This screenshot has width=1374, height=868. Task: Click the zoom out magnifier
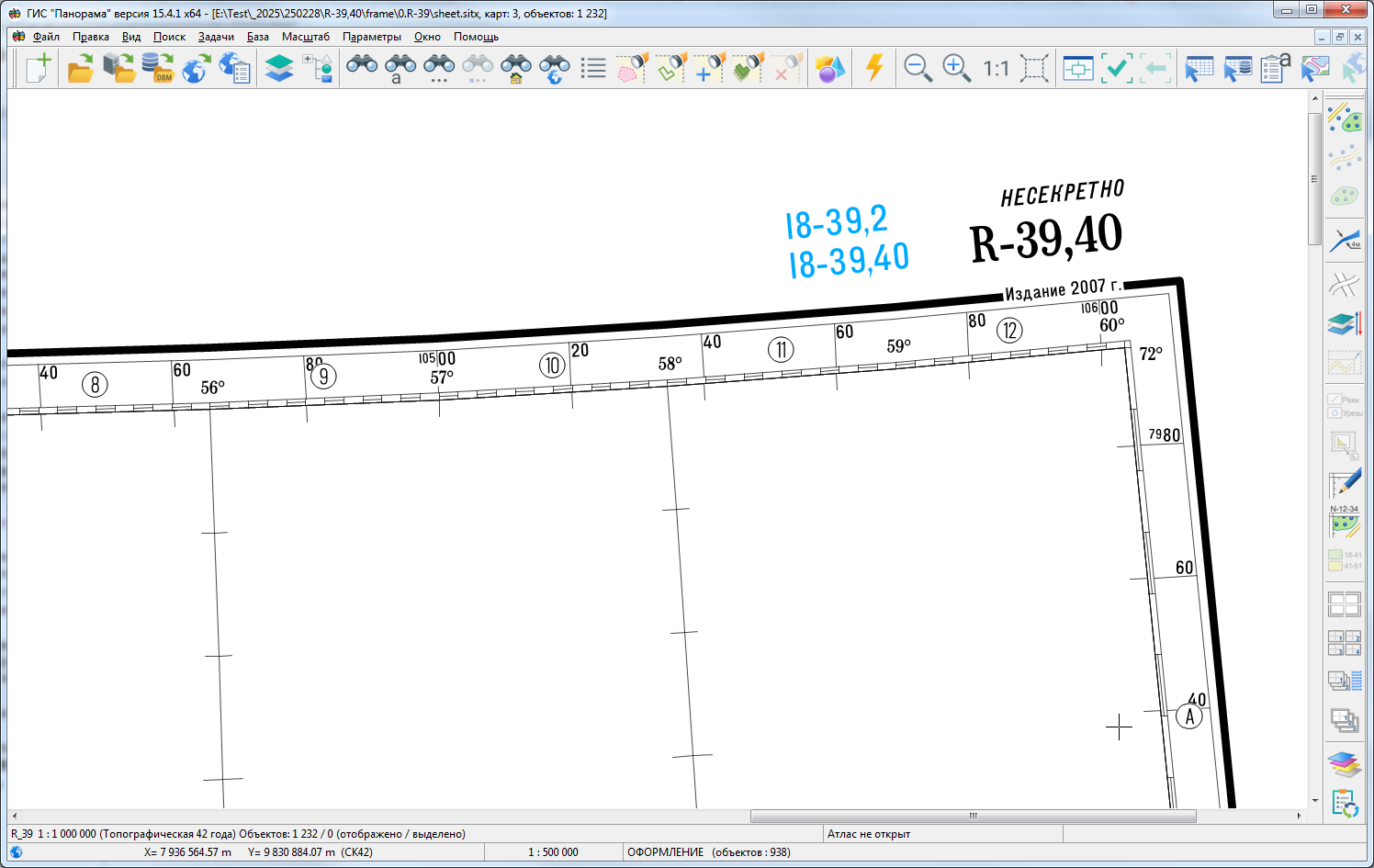click(x=918, y=68)
